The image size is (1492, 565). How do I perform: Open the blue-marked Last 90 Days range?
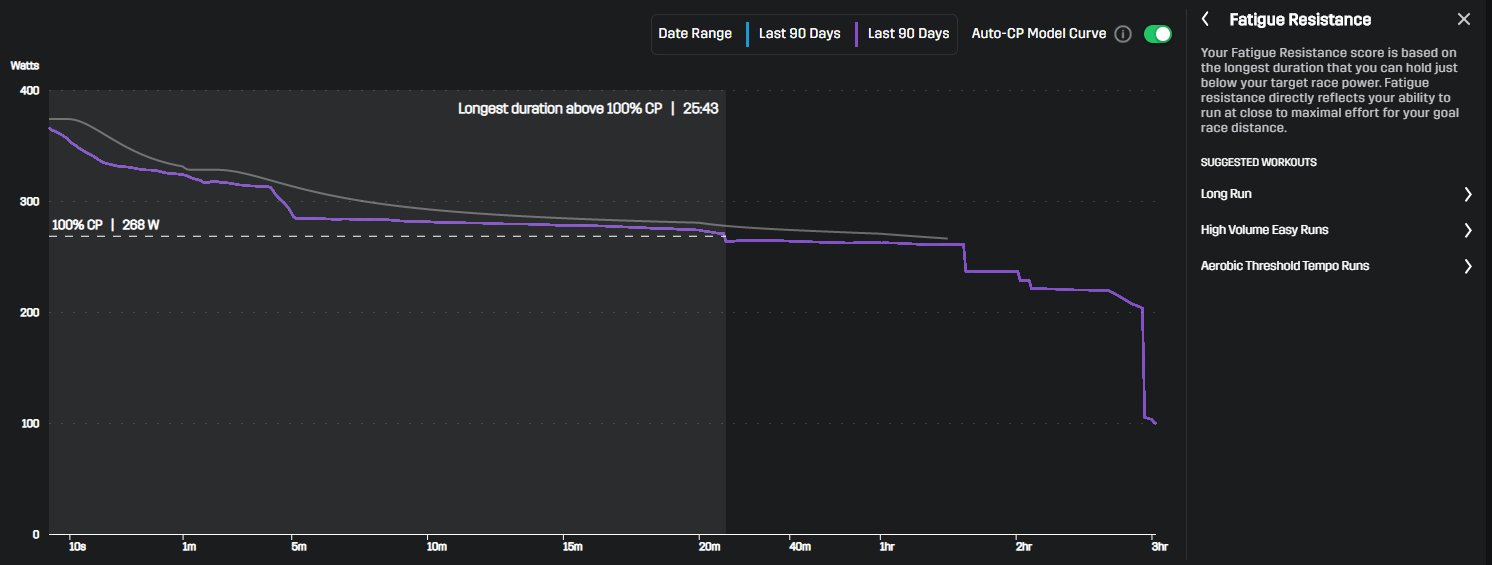(799, 34)
